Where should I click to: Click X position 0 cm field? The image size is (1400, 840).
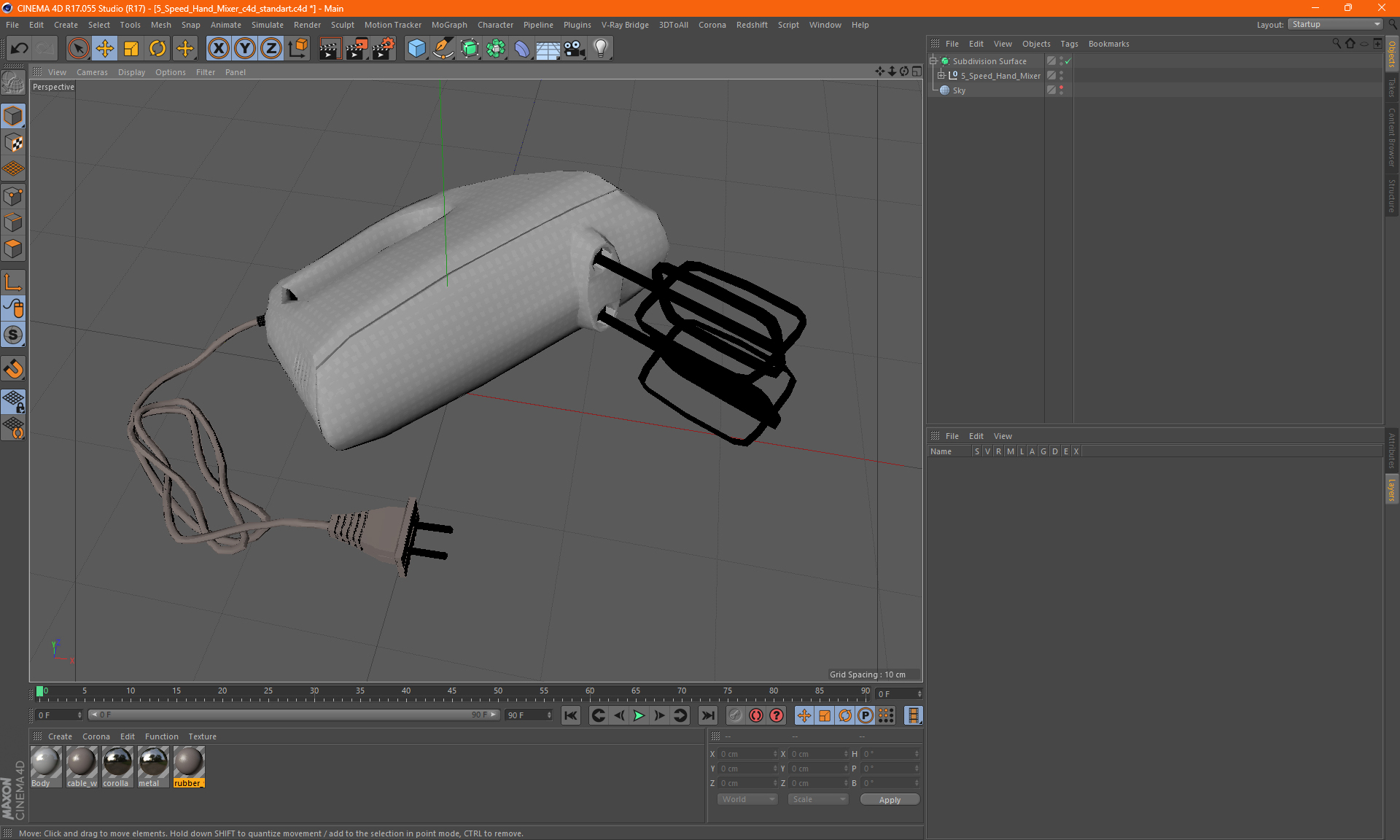pos(747,754)
